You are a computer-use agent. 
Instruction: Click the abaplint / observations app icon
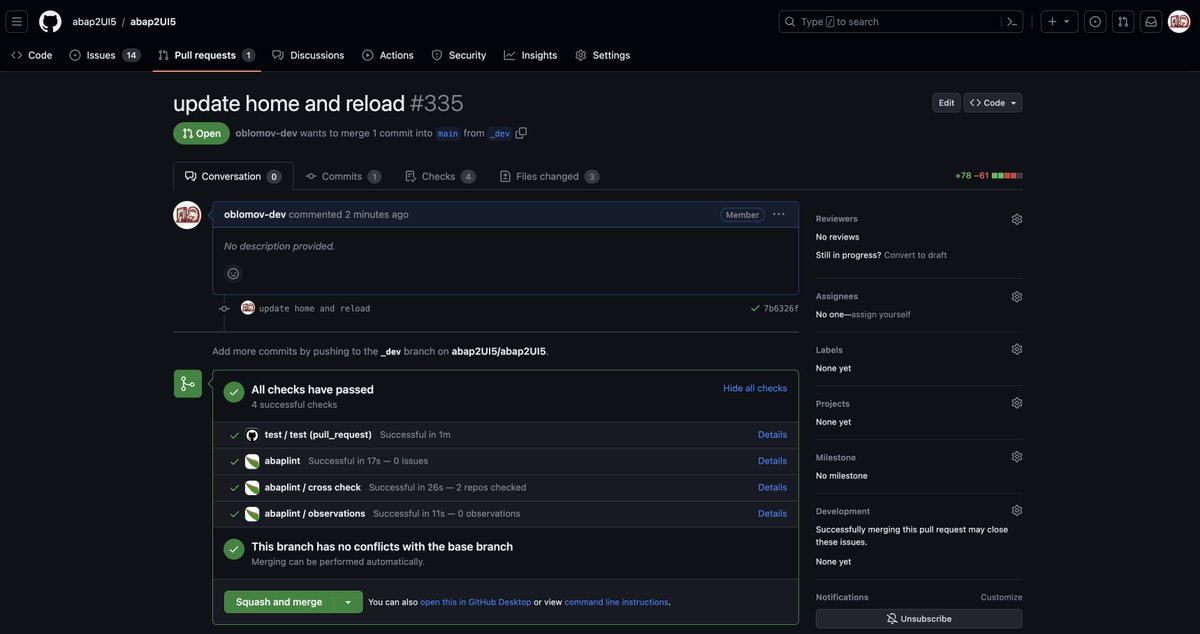[x=252, y=514]
